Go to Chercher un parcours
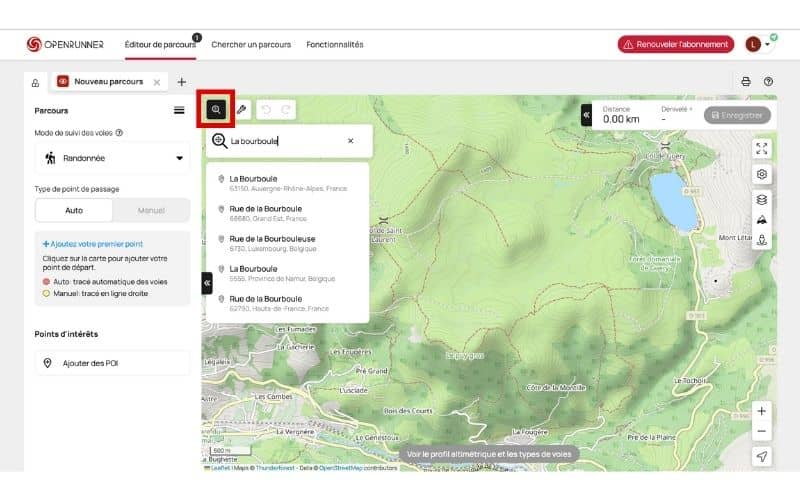The image size is (800, 500). click(x=251, y=45)
